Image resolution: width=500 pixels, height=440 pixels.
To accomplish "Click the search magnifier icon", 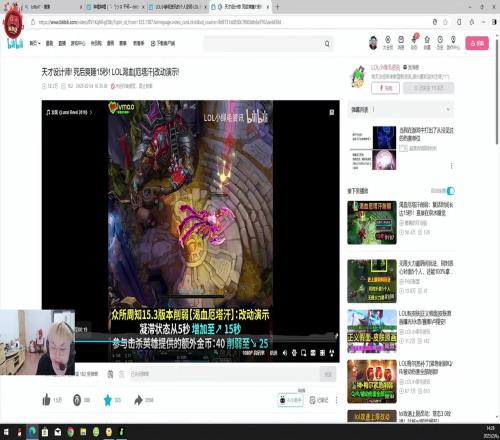I will [x=327, y=44].
